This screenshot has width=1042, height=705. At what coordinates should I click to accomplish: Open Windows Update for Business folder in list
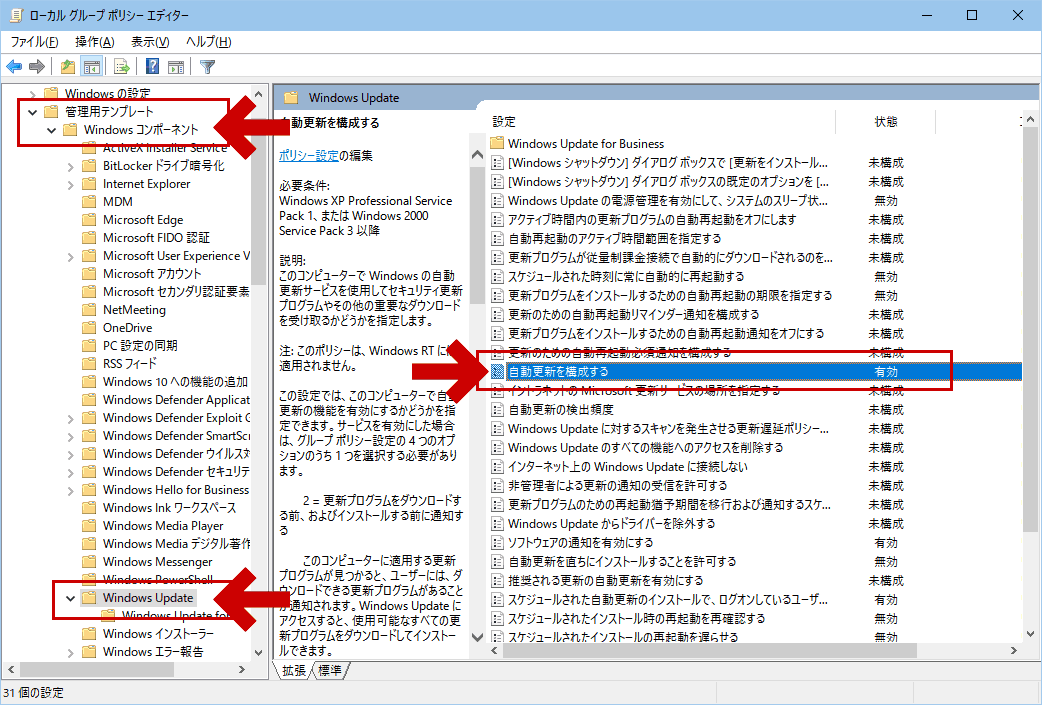pos(585,144)
